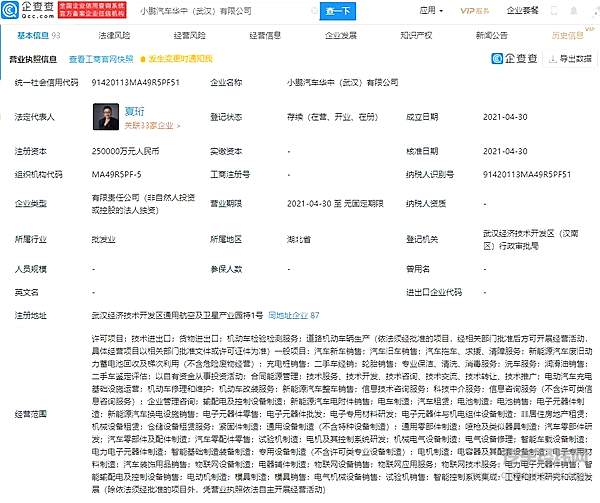Click the 经营范围 row label

(31, 414)
